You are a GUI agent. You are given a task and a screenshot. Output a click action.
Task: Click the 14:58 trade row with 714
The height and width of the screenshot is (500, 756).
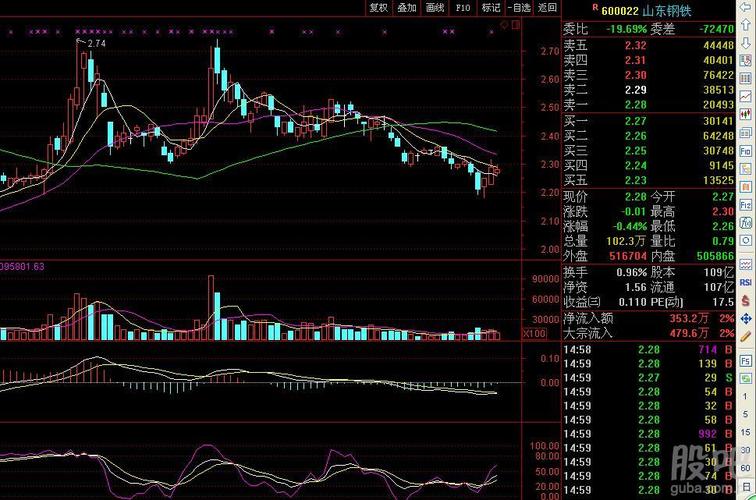pyautogui.click(x=648, y=350)
